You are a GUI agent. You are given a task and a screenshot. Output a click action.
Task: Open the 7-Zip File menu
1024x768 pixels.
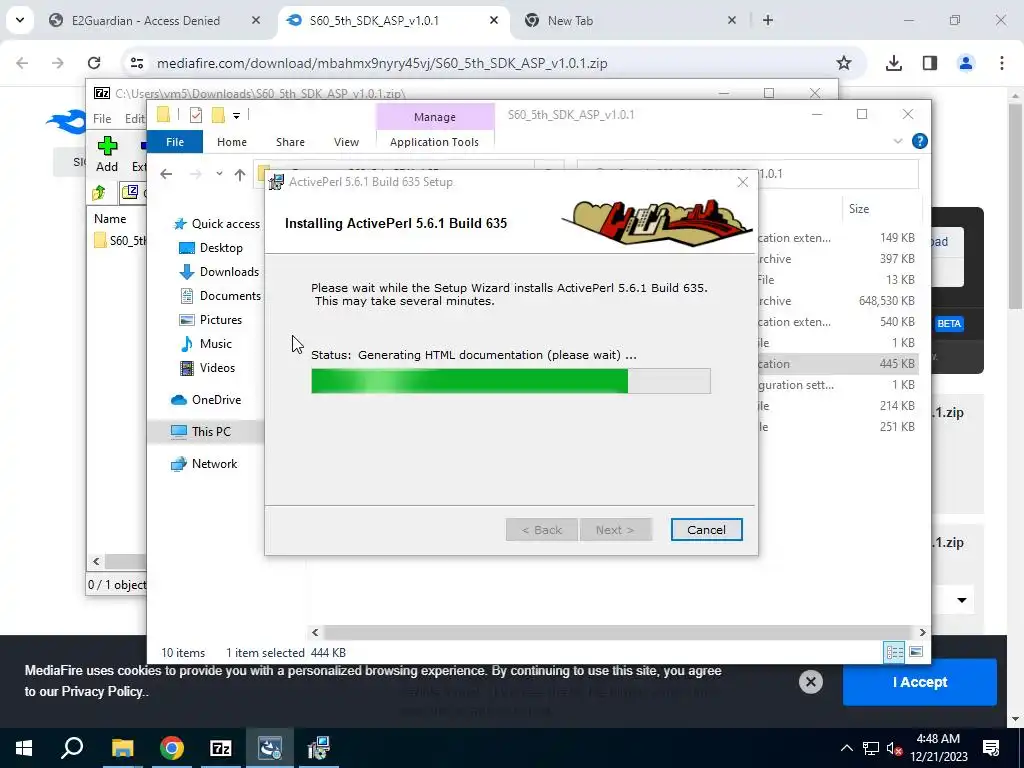point(102,118)
